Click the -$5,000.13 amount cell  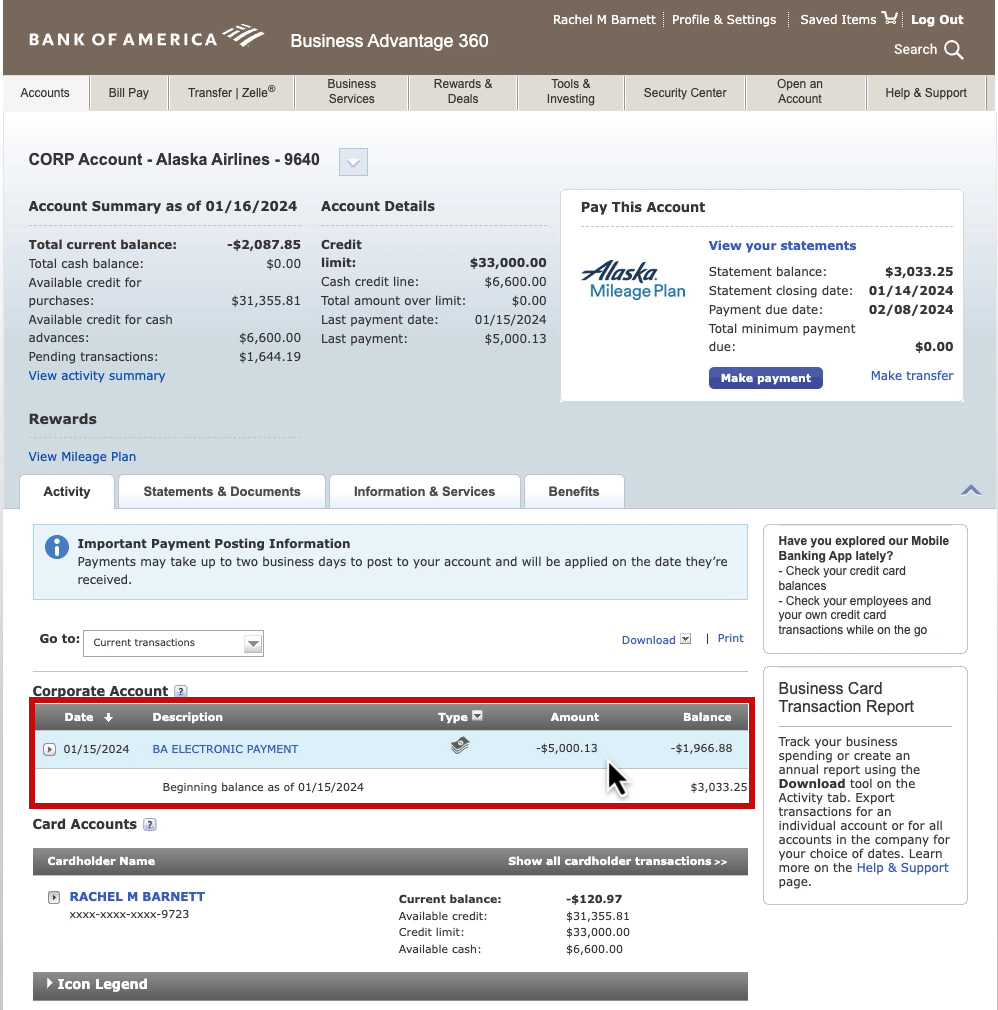[x=567, y=748]
